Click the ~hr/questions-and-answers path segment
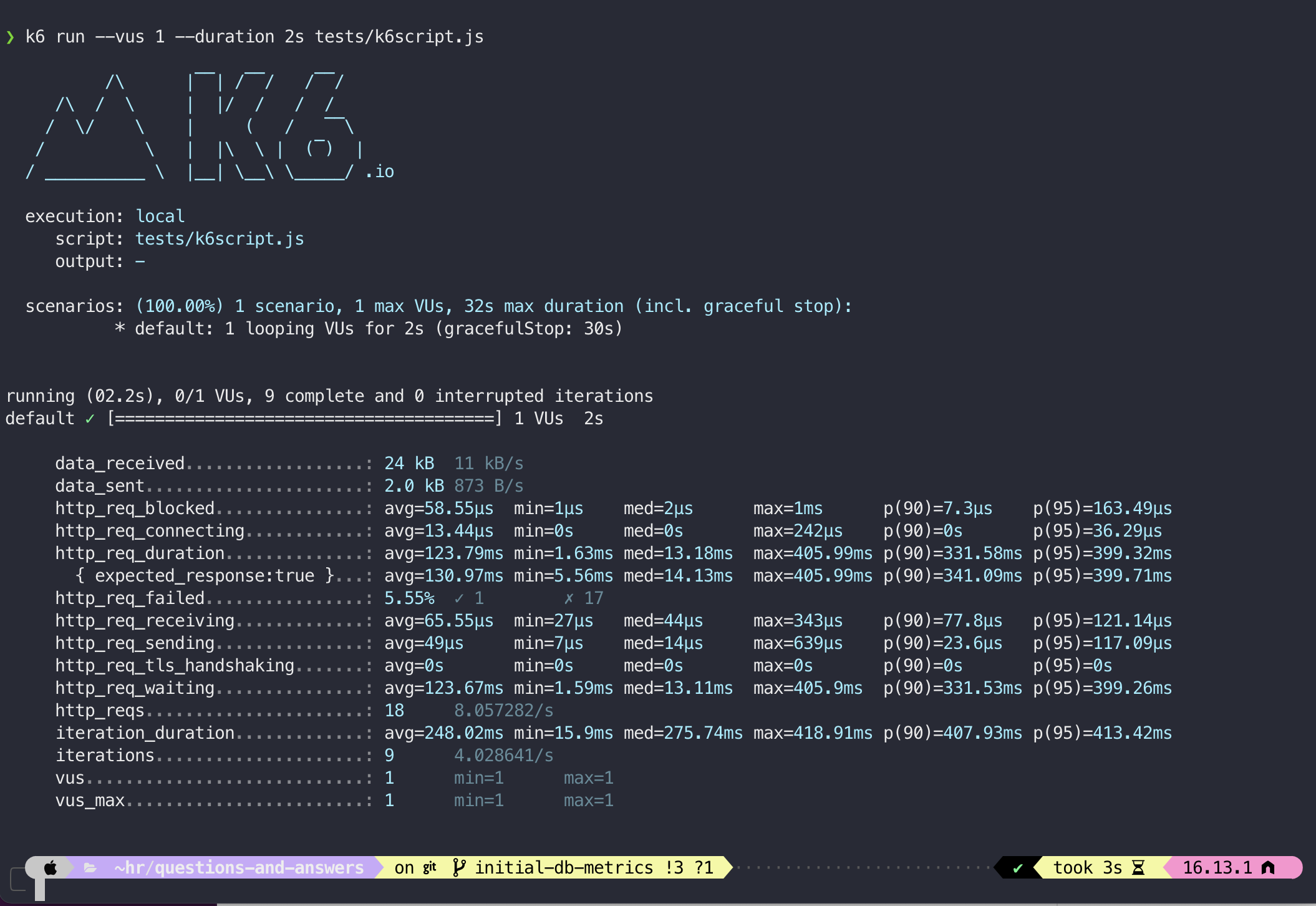 239,867
